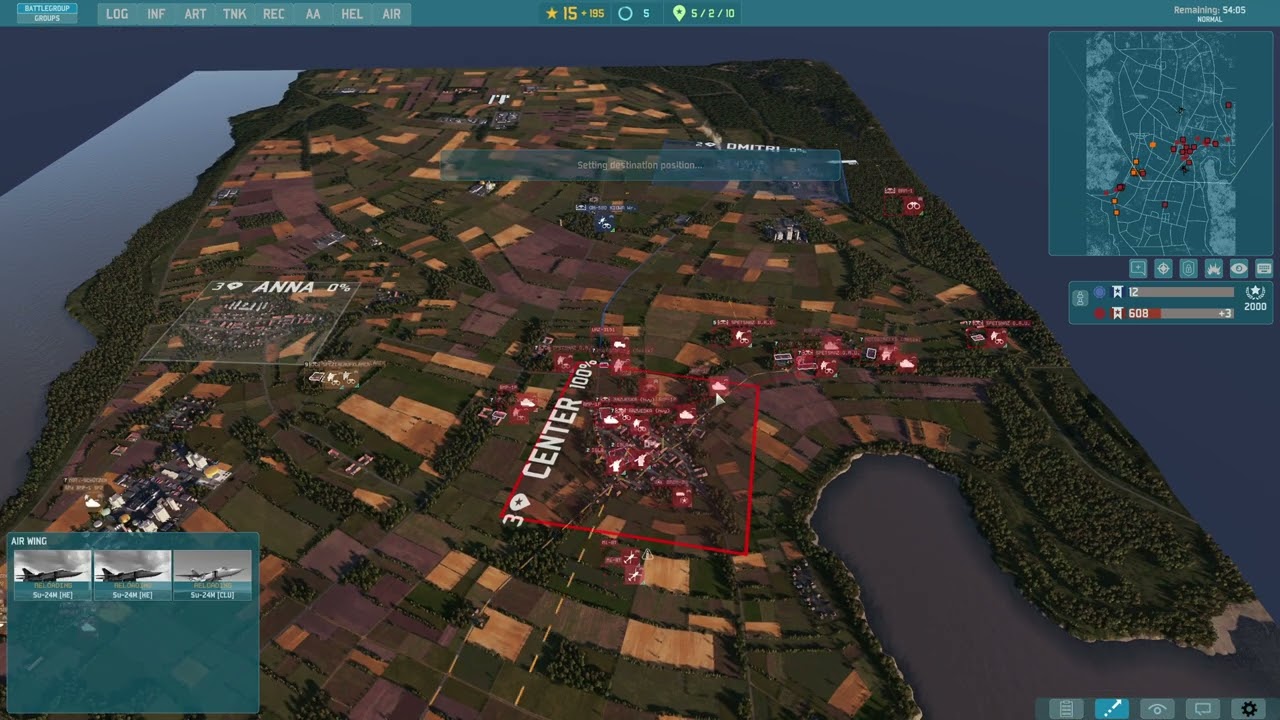Select the TNK deployment tab

(x=235, y=14)
